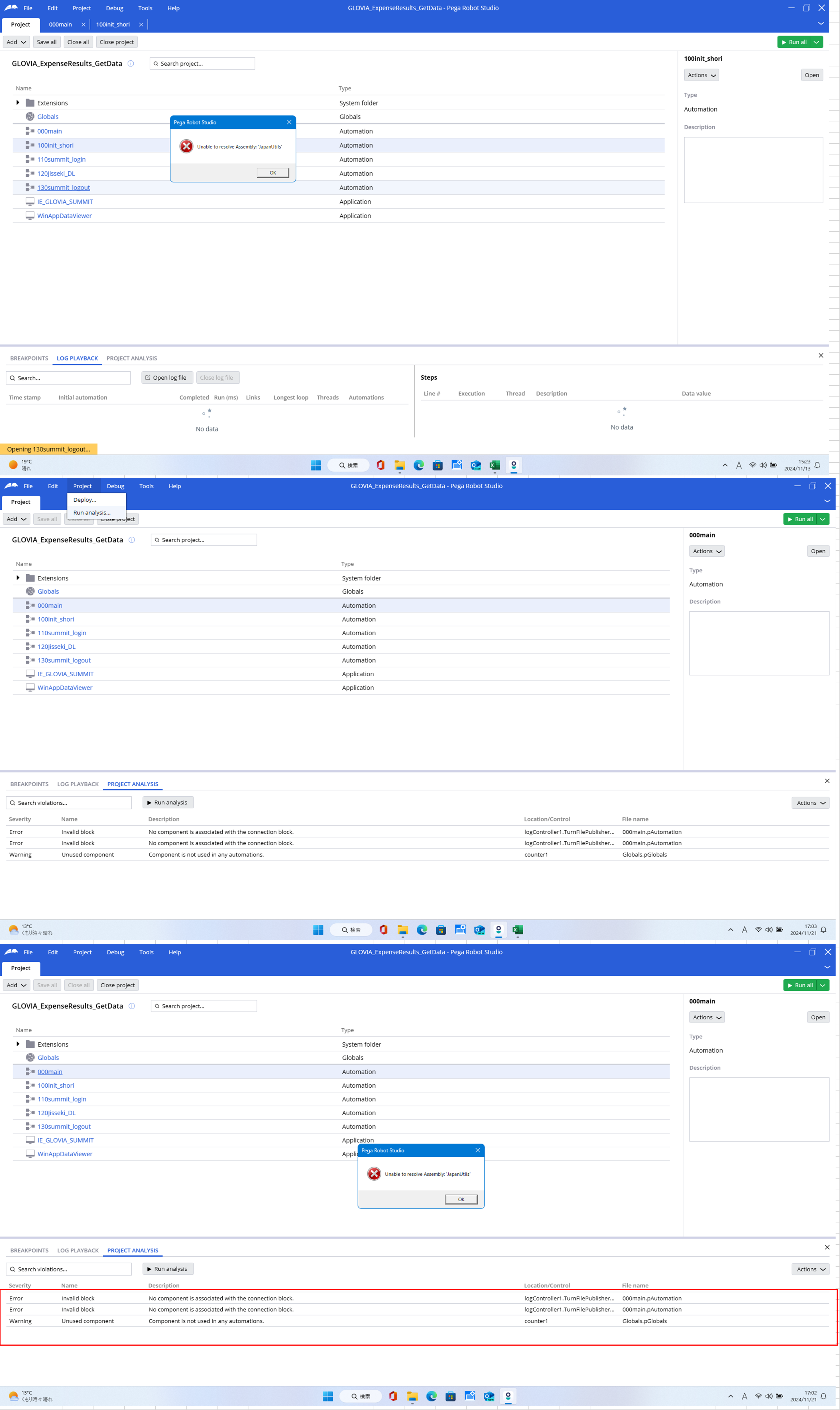Click Close all in the window with open tabs
Image resolution: width=840 pixels, height=1410 pixels.
[x=78, y=42]
